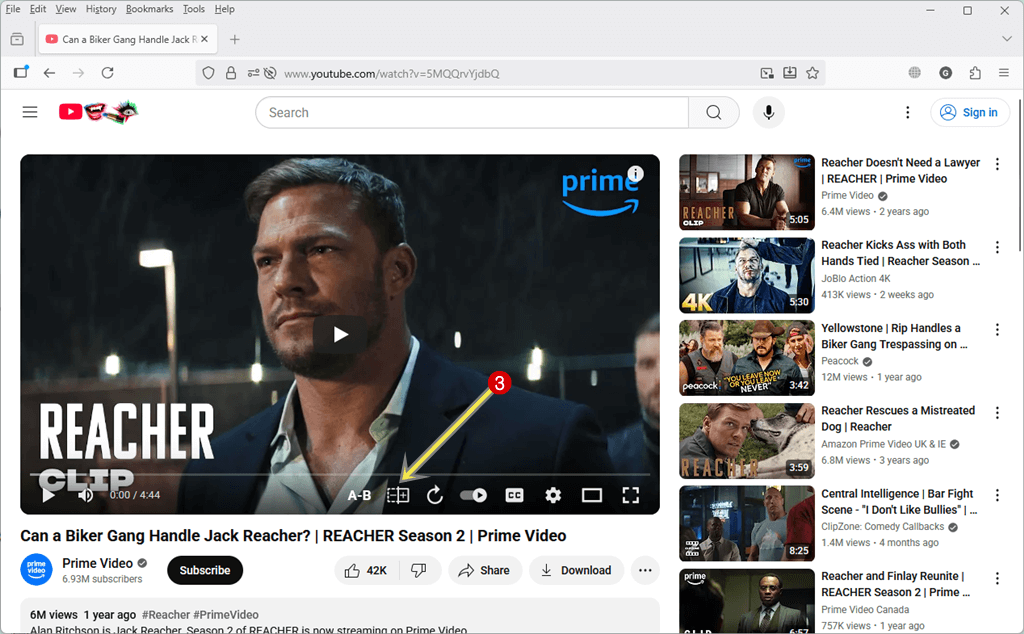Click the A-B loop button
The width and height of the screenshot is (1024, 634).
[359, 496]
